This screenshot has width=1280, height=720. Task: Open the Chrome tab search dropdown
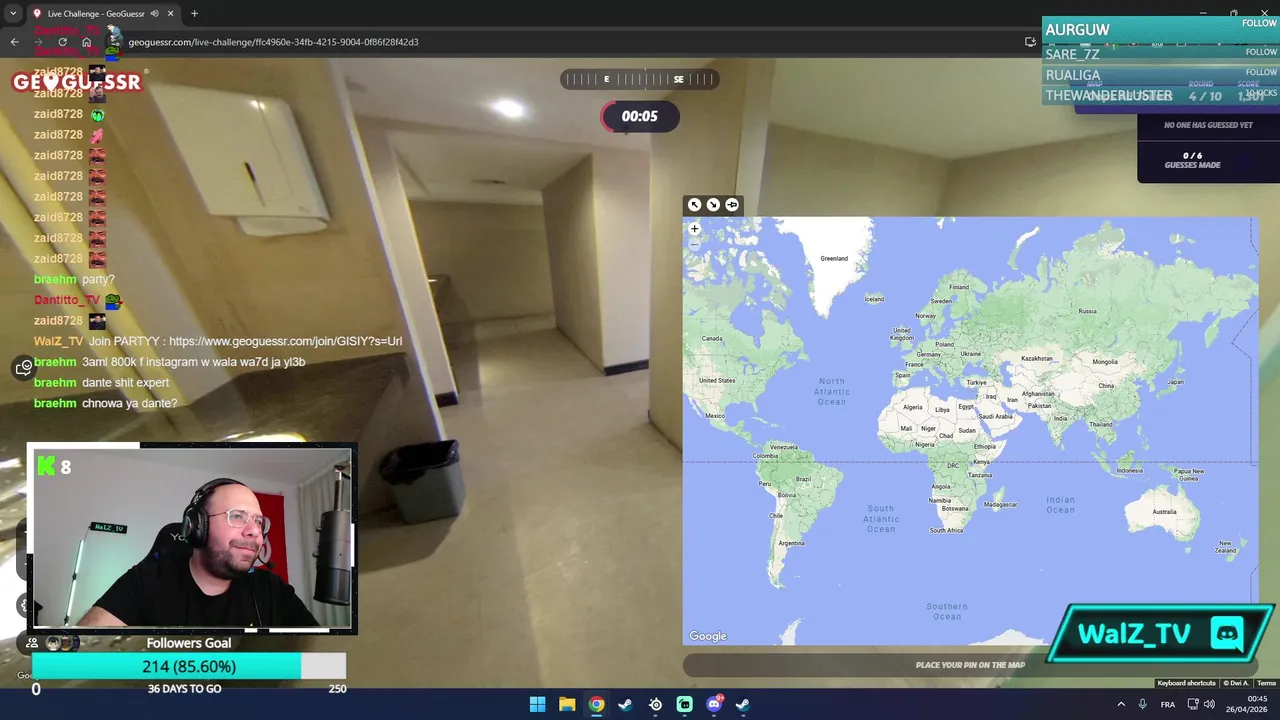13,13
